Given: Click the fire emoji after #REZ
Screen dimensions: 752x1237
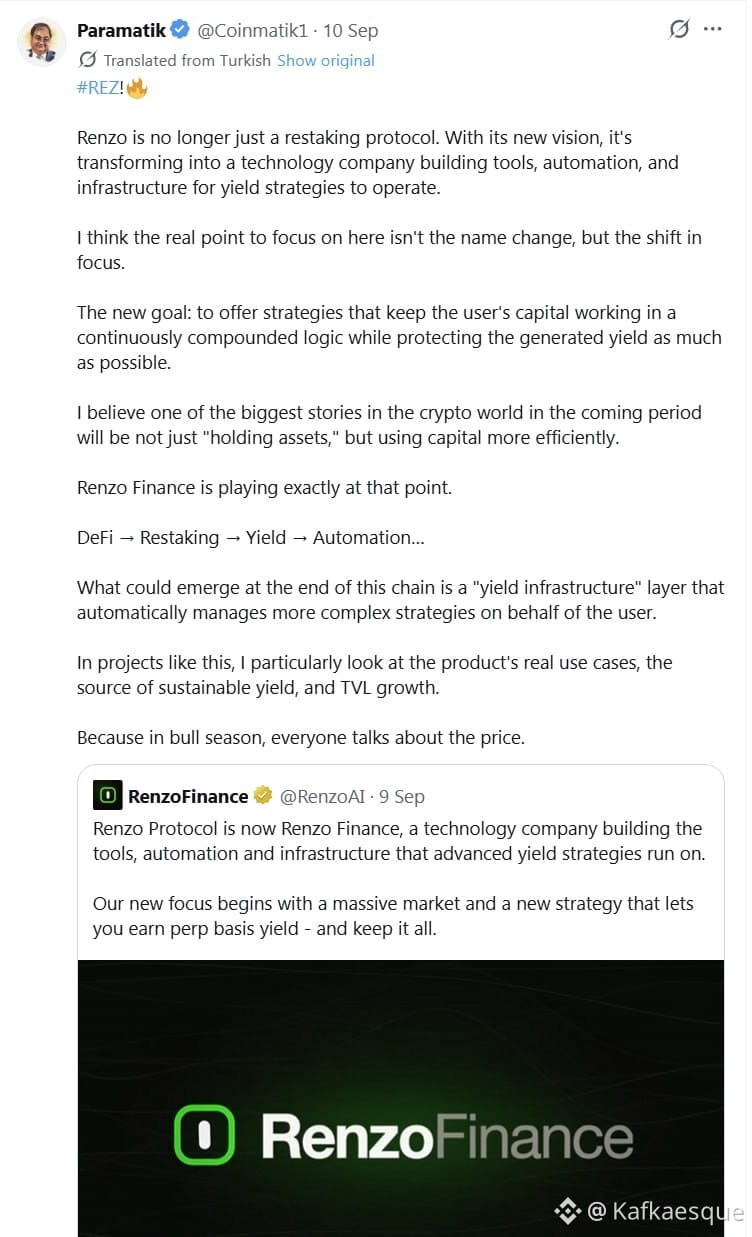Looking at the screenshot, I should point(137,88).
